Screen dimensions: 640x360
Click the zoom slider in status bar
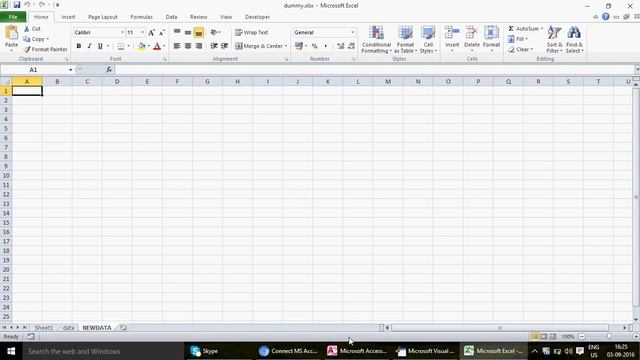(x=609, y=336)
